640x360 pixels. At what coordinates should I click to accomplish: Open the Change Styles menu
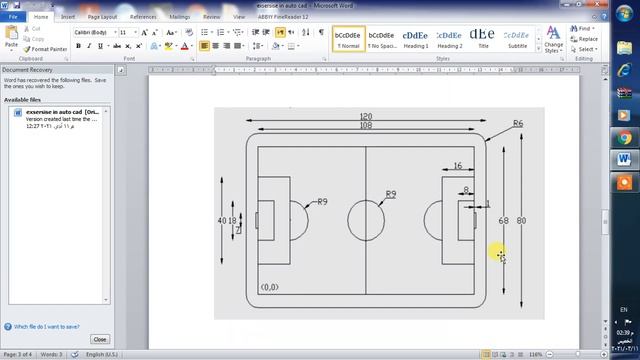[553, 40]
